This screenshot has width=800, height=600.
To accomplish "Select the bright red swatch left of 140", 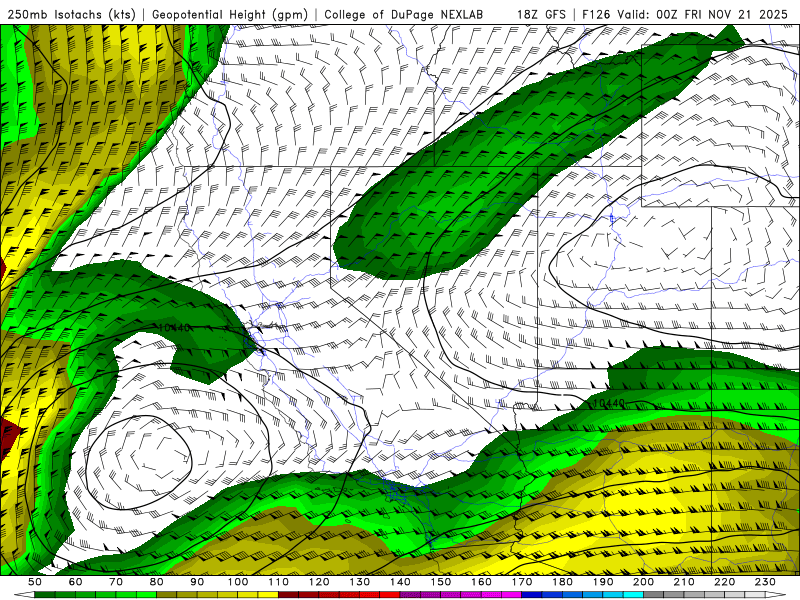I will coord(390,595).
